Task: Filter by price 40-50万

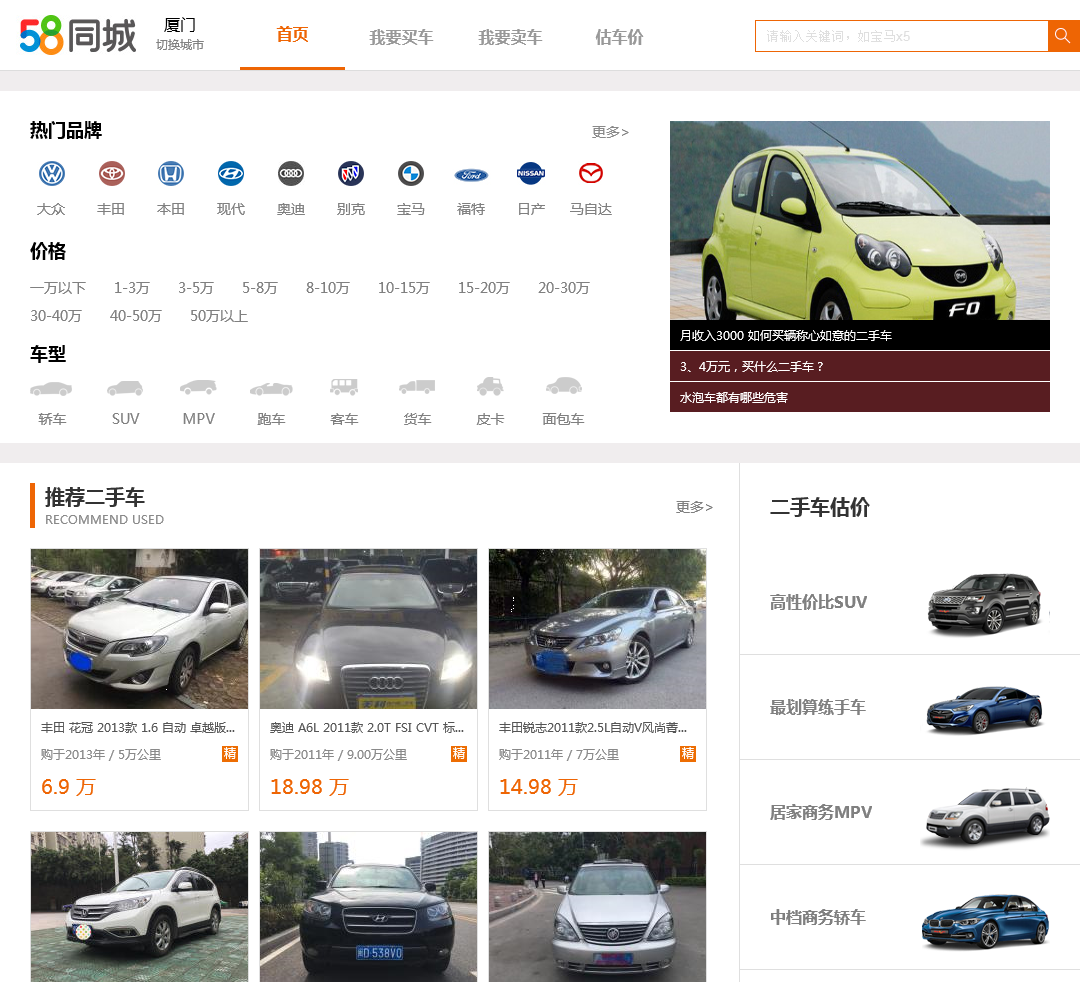Action: click(136, 316)
